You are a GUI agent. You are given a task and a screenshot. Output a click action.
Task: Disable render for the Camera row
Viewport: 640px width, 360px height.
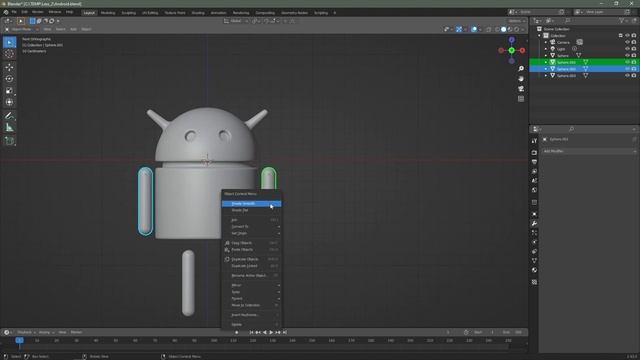pyautogui.click(x=633, y=42)
